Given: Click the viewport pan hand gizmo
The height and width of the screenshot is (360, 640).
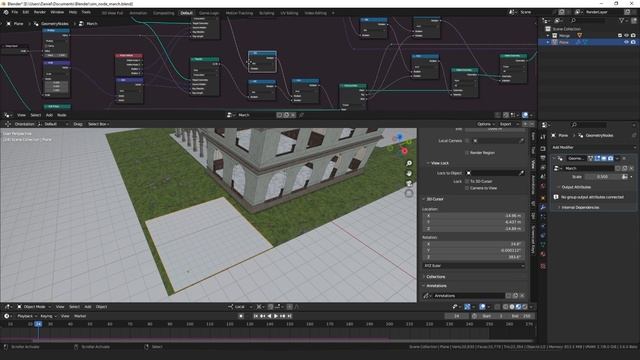Looking at the screenshot, I should point(409,173).
